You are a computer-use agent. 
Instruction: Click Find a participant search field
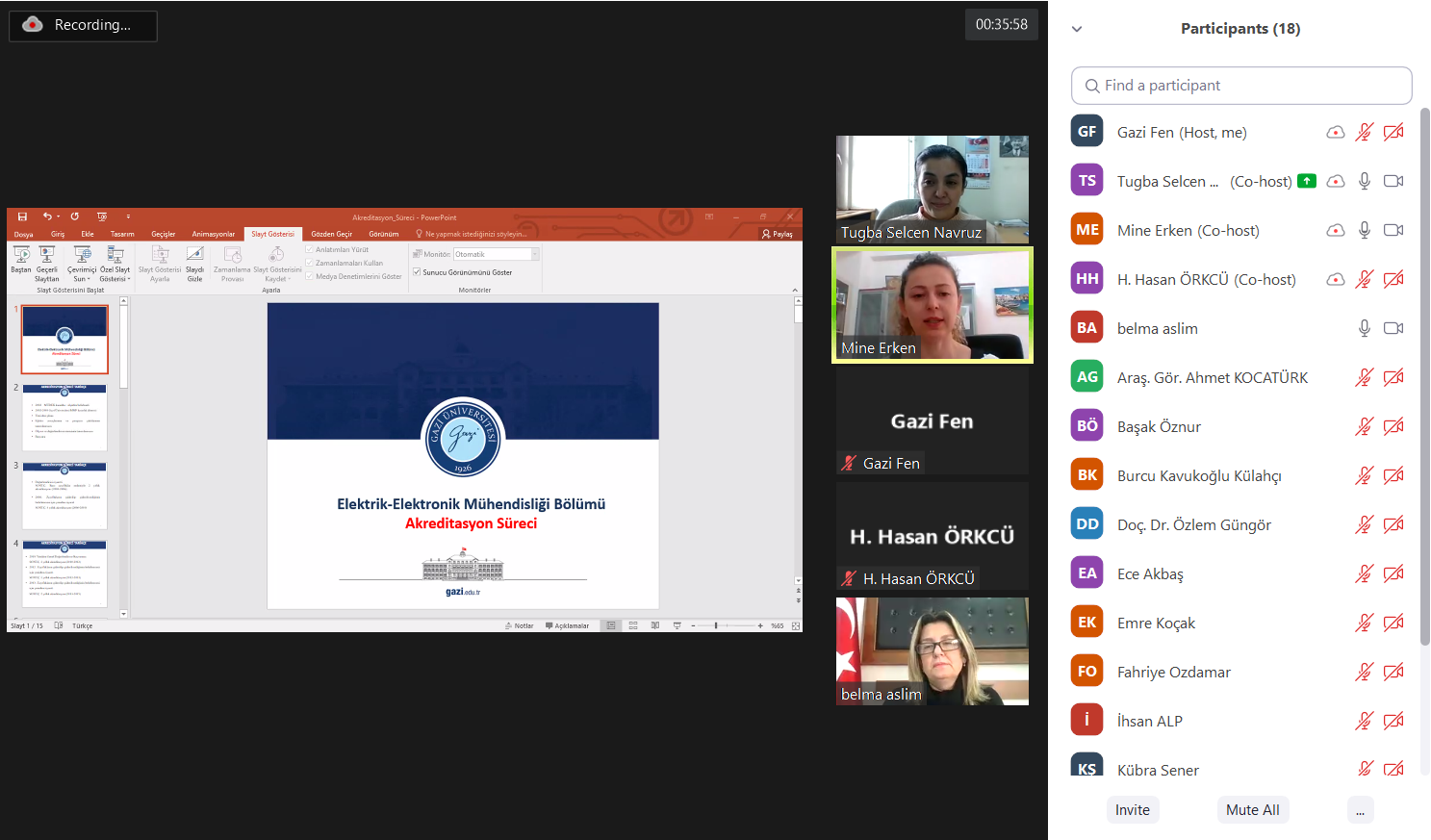(1241, 86)
